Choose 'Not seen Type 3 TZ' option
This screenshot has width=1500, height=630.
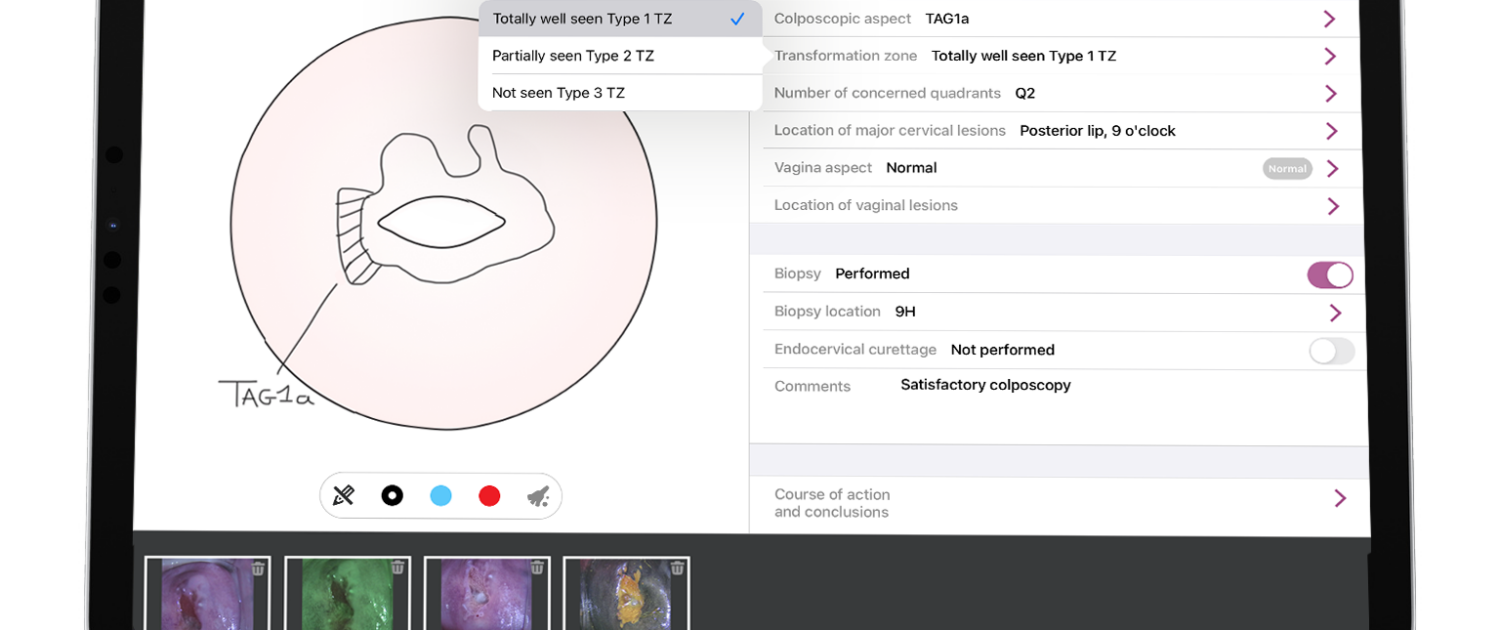(x=620, y=93)
